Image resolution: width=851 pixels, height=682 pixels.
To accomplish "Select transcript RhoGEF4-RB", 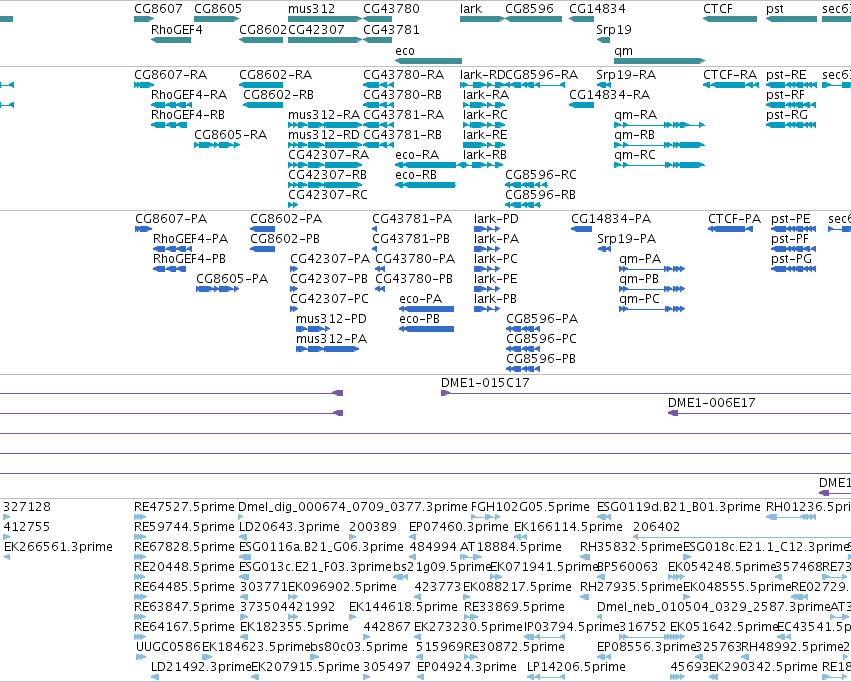I will [188, 115].
